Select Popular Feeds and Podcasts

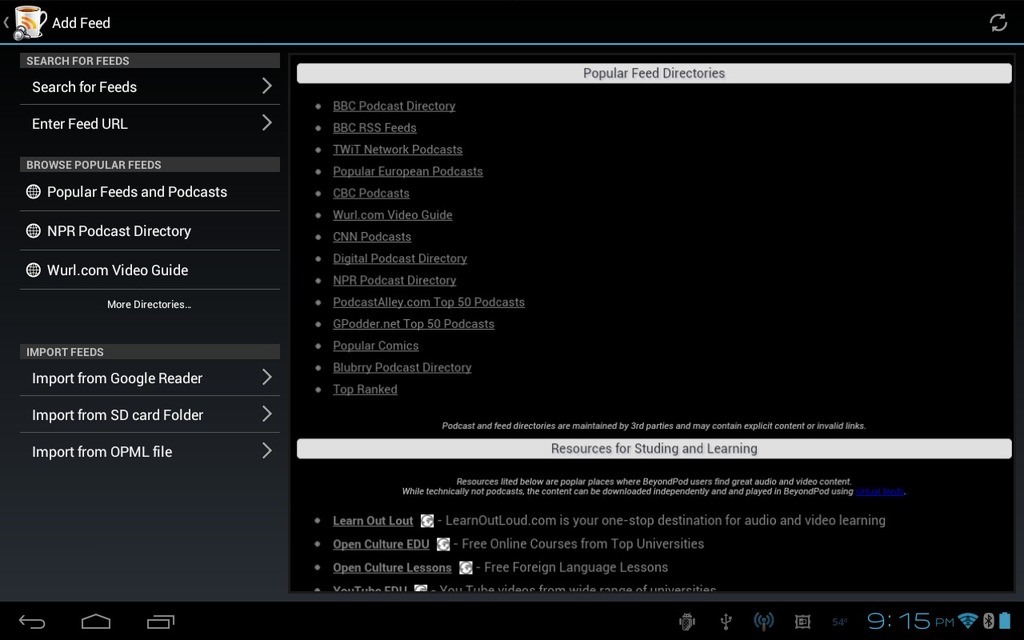(x=150, y=192)
